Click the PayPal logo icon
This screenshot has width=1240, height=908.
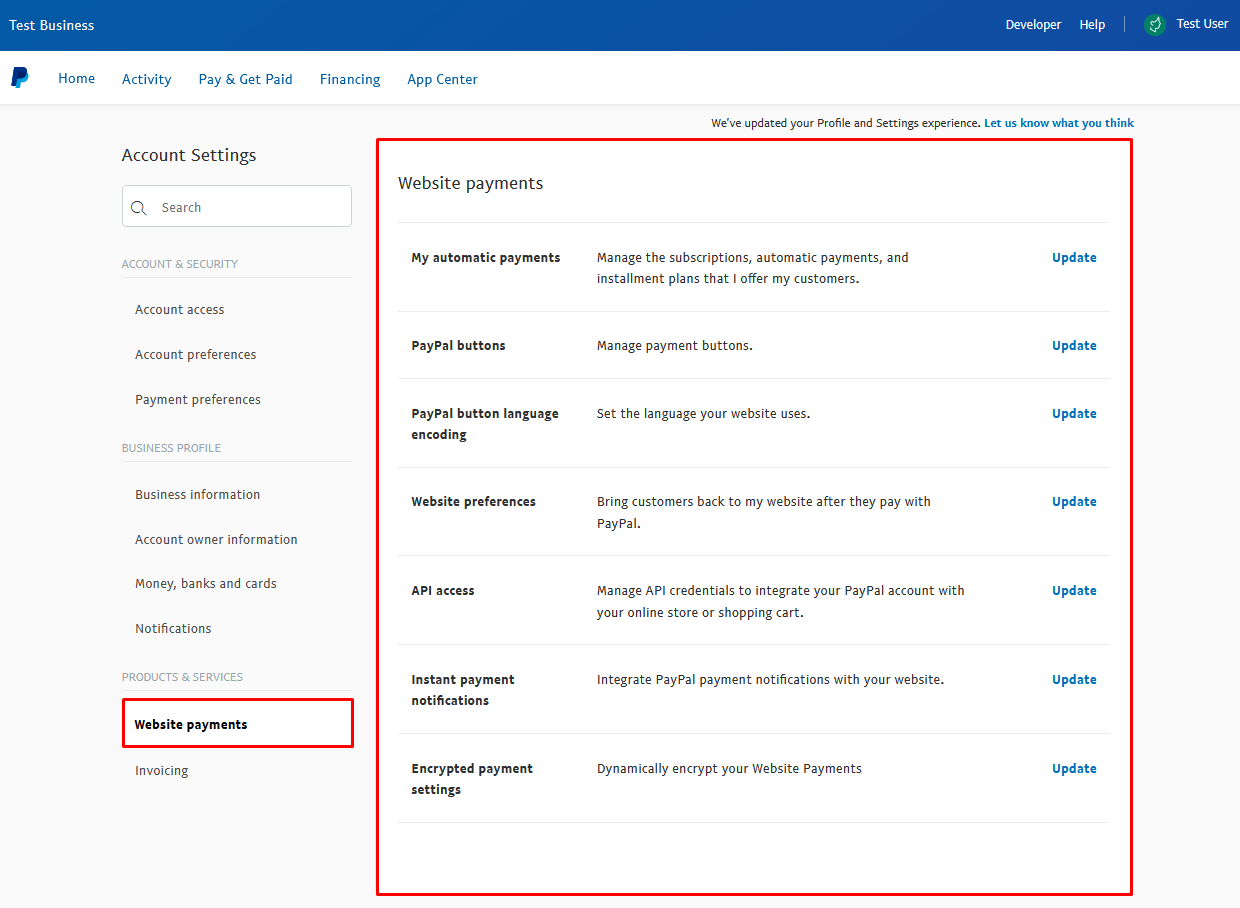[20, 78]
